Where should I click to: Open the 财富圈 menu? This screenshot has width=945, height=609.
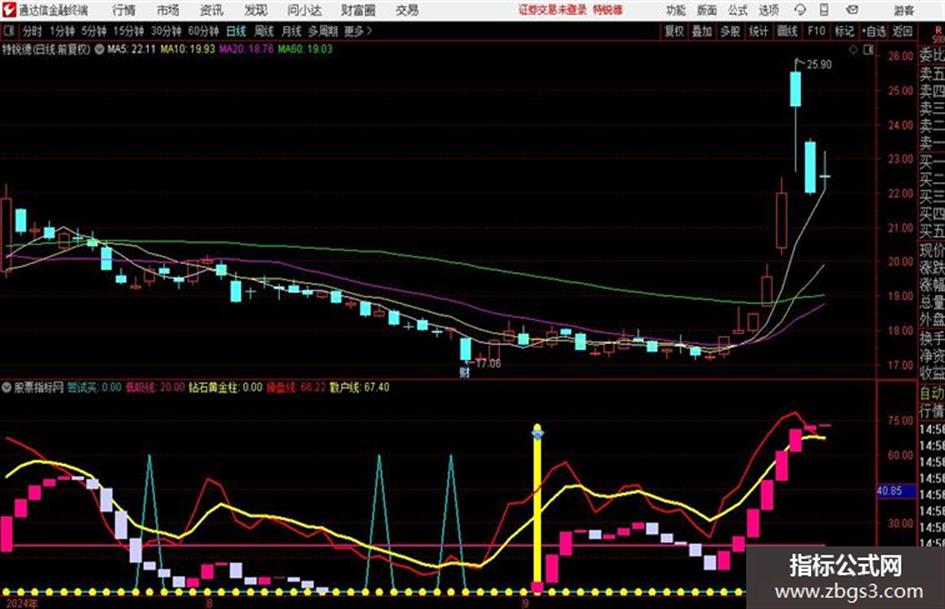tap(358, 10)
